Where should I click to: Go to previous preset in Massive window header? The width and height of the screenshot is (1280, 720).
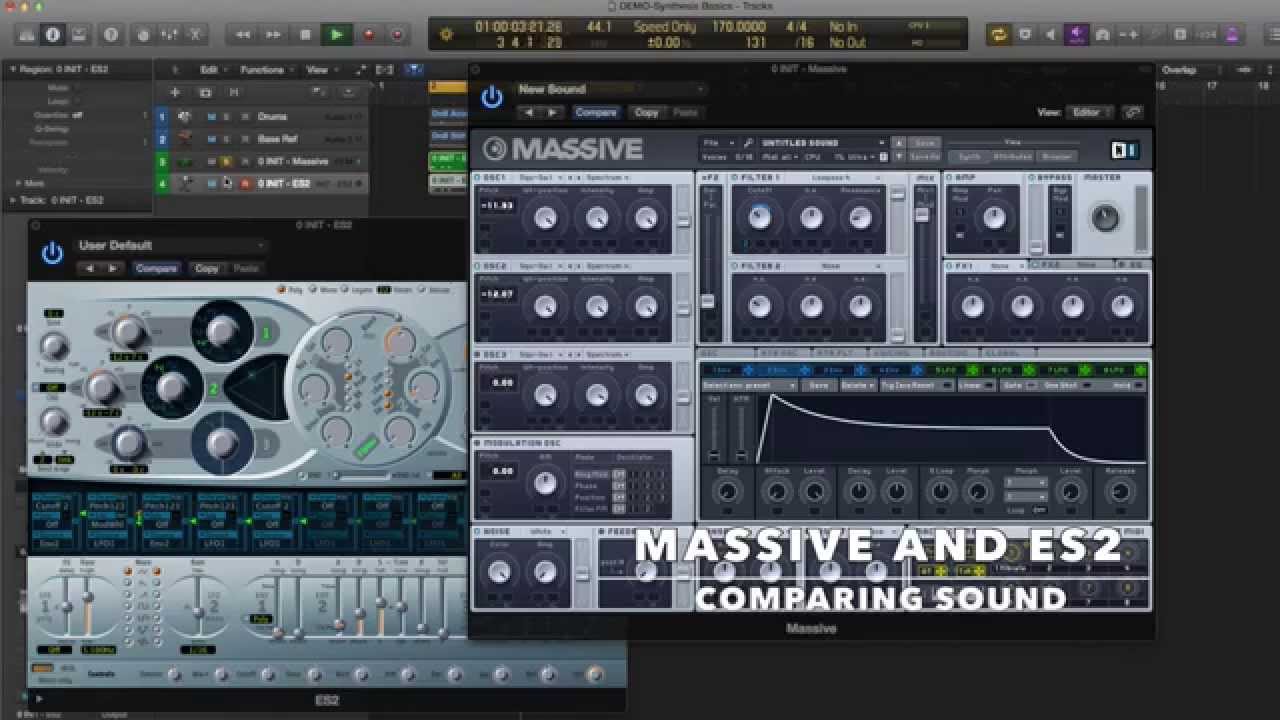pos(529,112)
